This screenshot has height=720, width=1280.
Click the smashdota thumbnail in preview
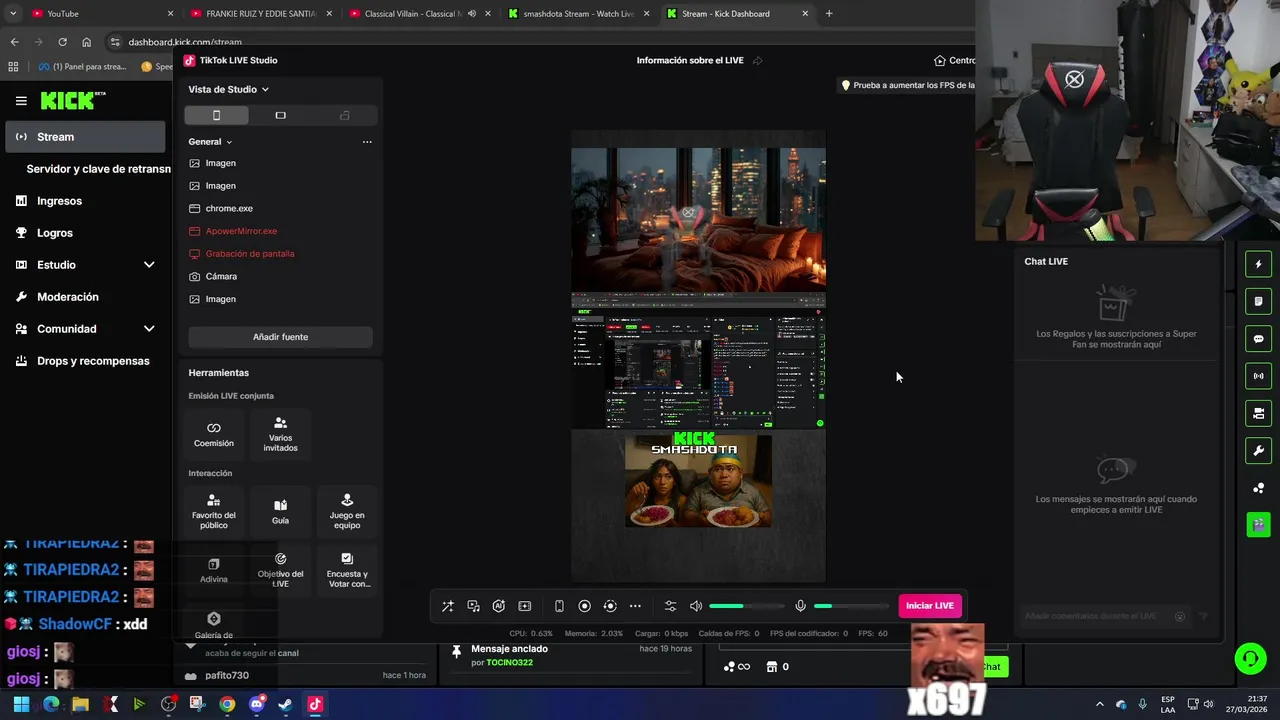point(698,480)
